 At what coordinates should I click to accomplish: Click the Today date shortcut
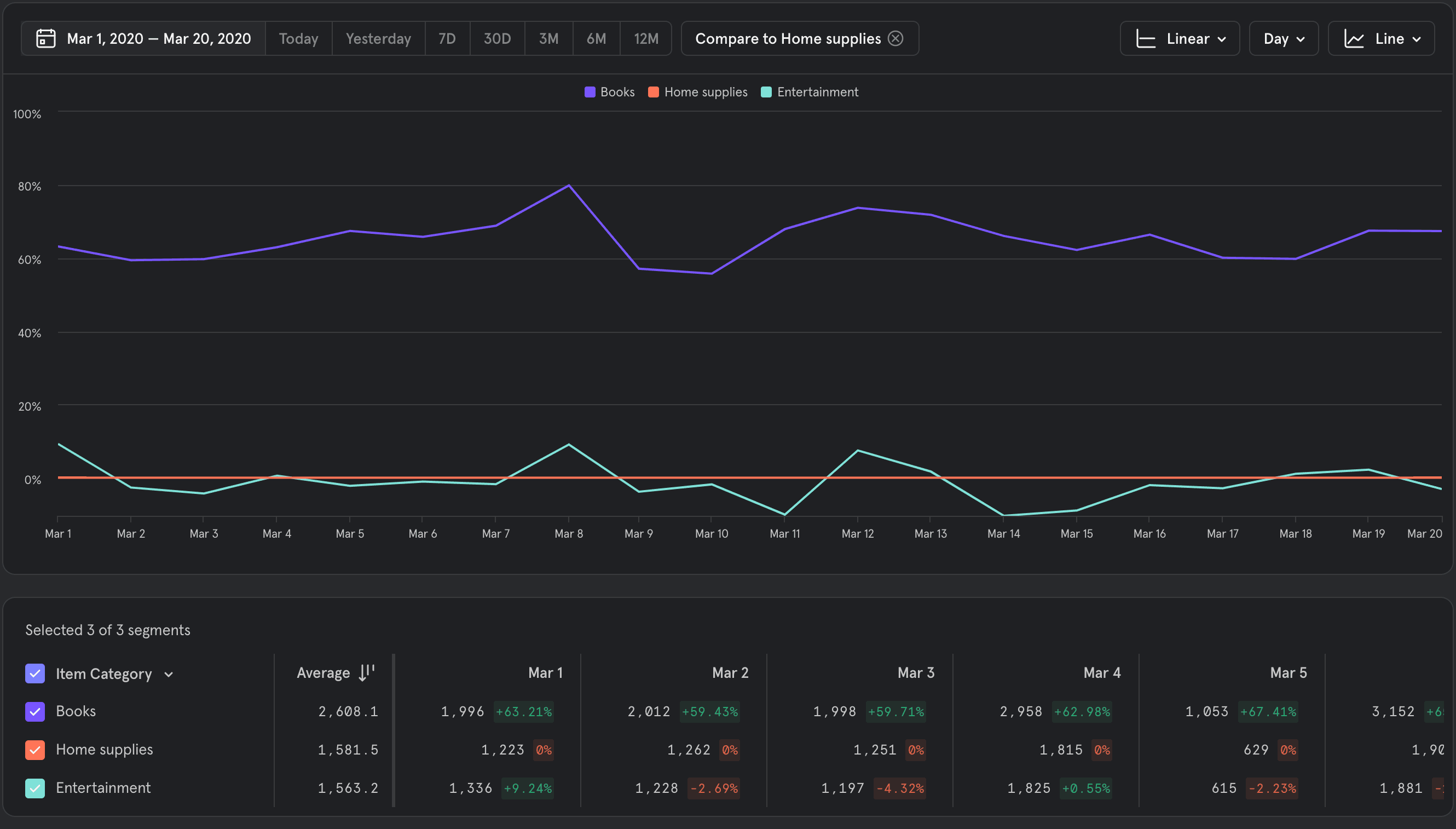[298, 39]
